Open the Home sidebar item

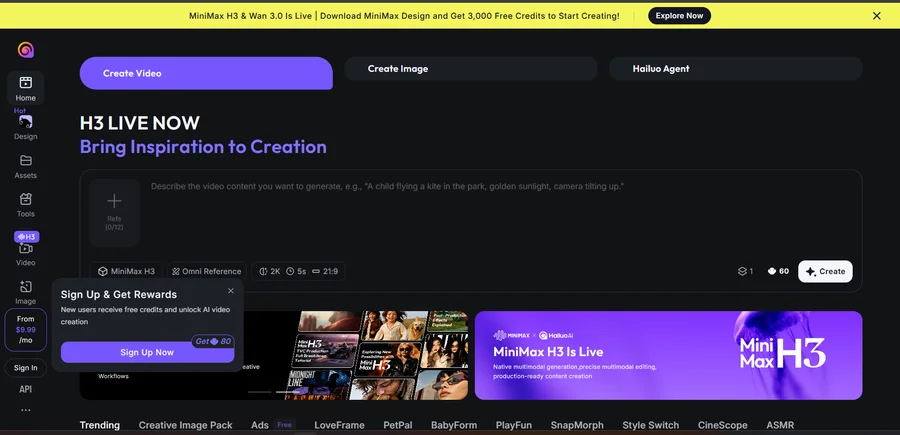point(25,88)
